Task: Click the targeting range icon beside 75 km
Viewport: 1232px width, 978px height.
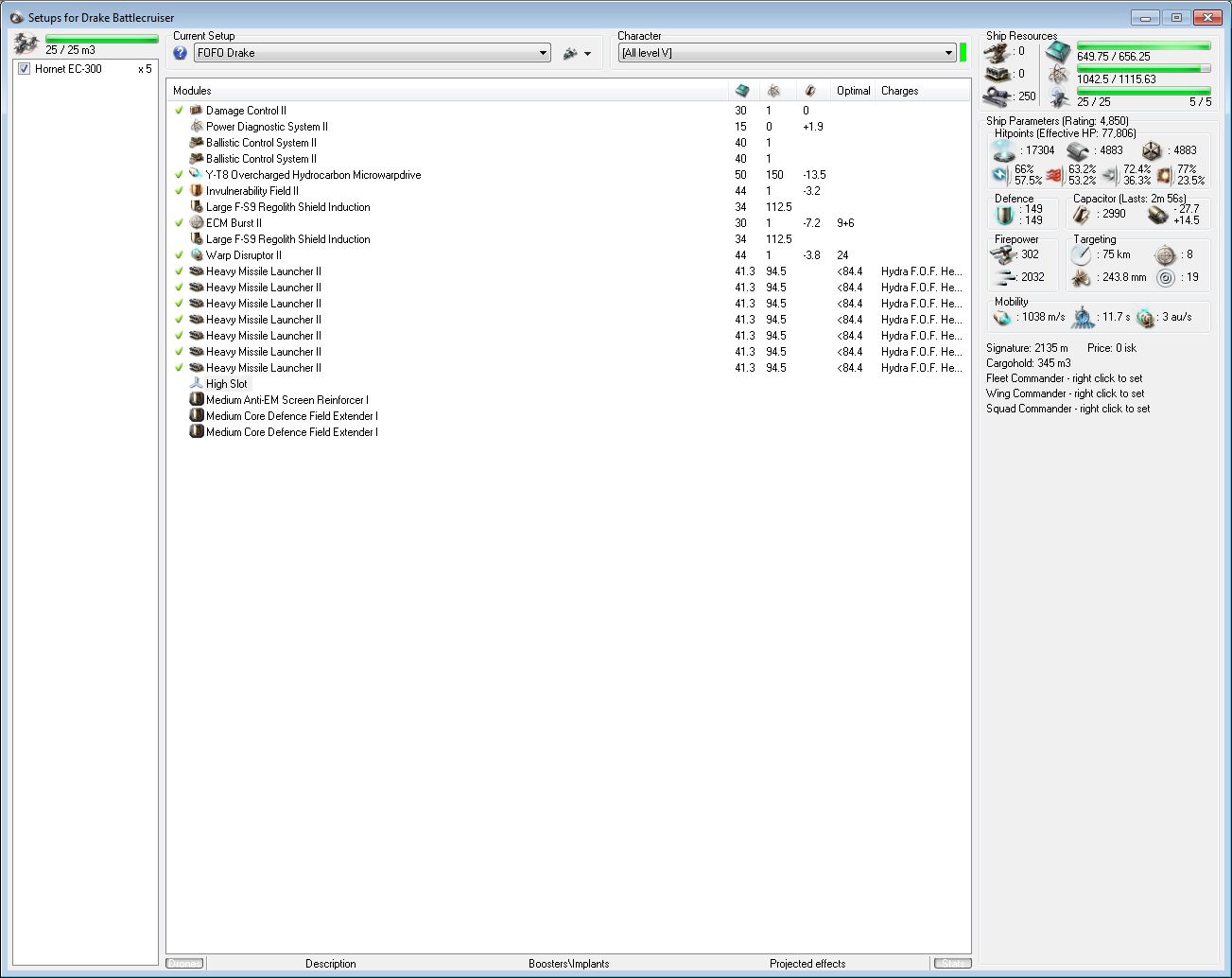Action: (x=1081, y=254)
